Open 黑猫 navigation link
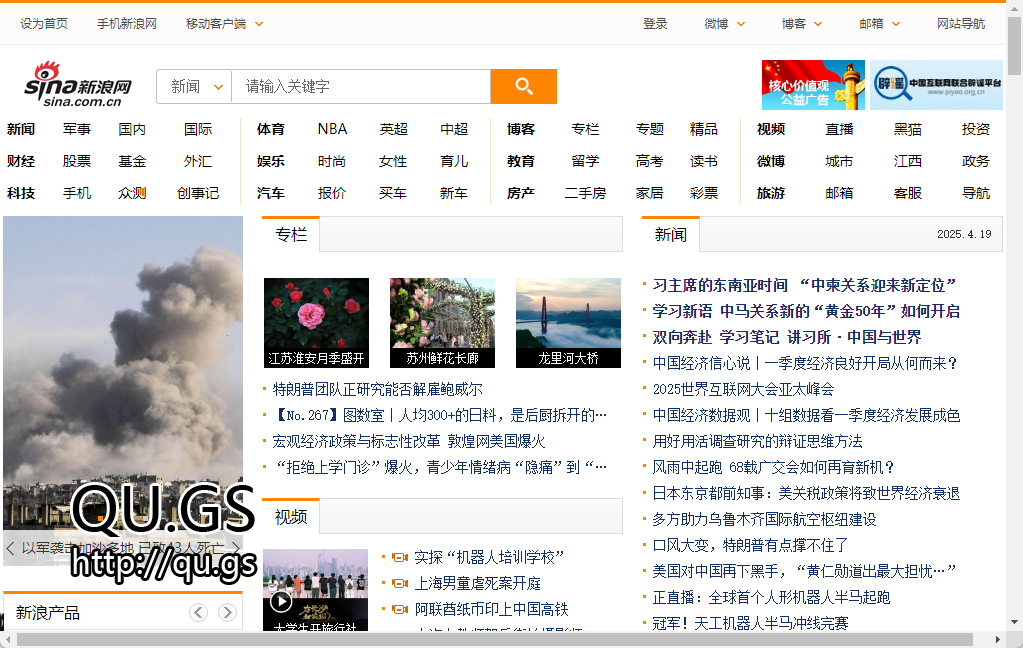1023x648 pixels. click(x=908, y=129)
